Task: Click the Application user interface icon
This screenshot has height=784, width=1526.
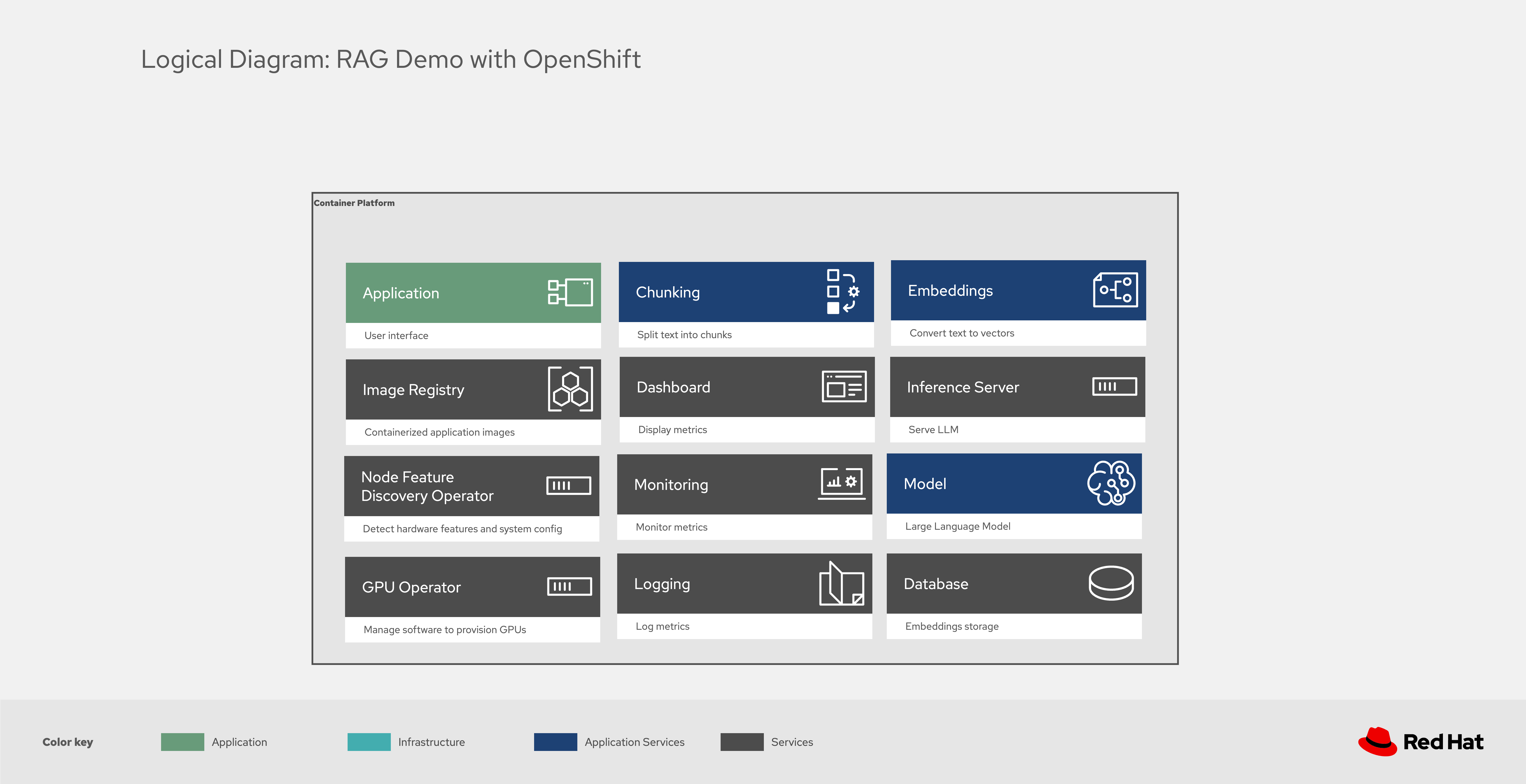Action: click(x=570, y=292)
